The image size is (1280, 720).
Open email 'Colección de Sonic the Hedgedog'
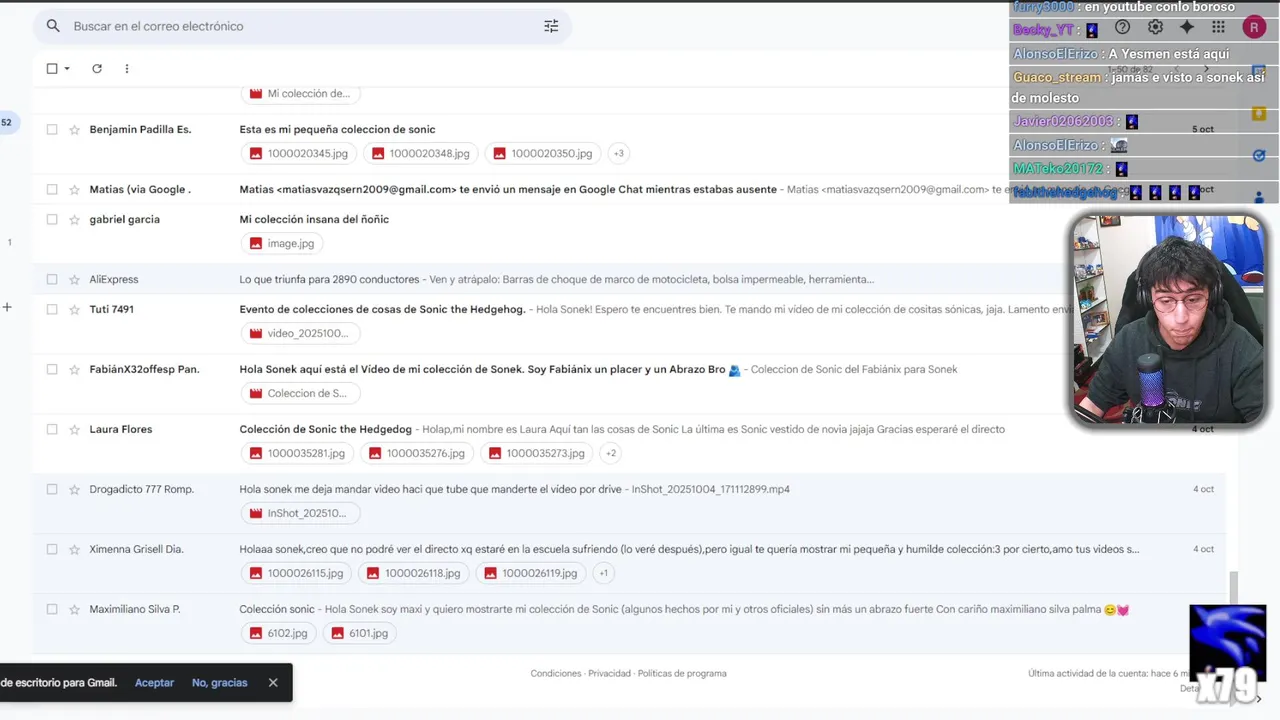[325, 429]
